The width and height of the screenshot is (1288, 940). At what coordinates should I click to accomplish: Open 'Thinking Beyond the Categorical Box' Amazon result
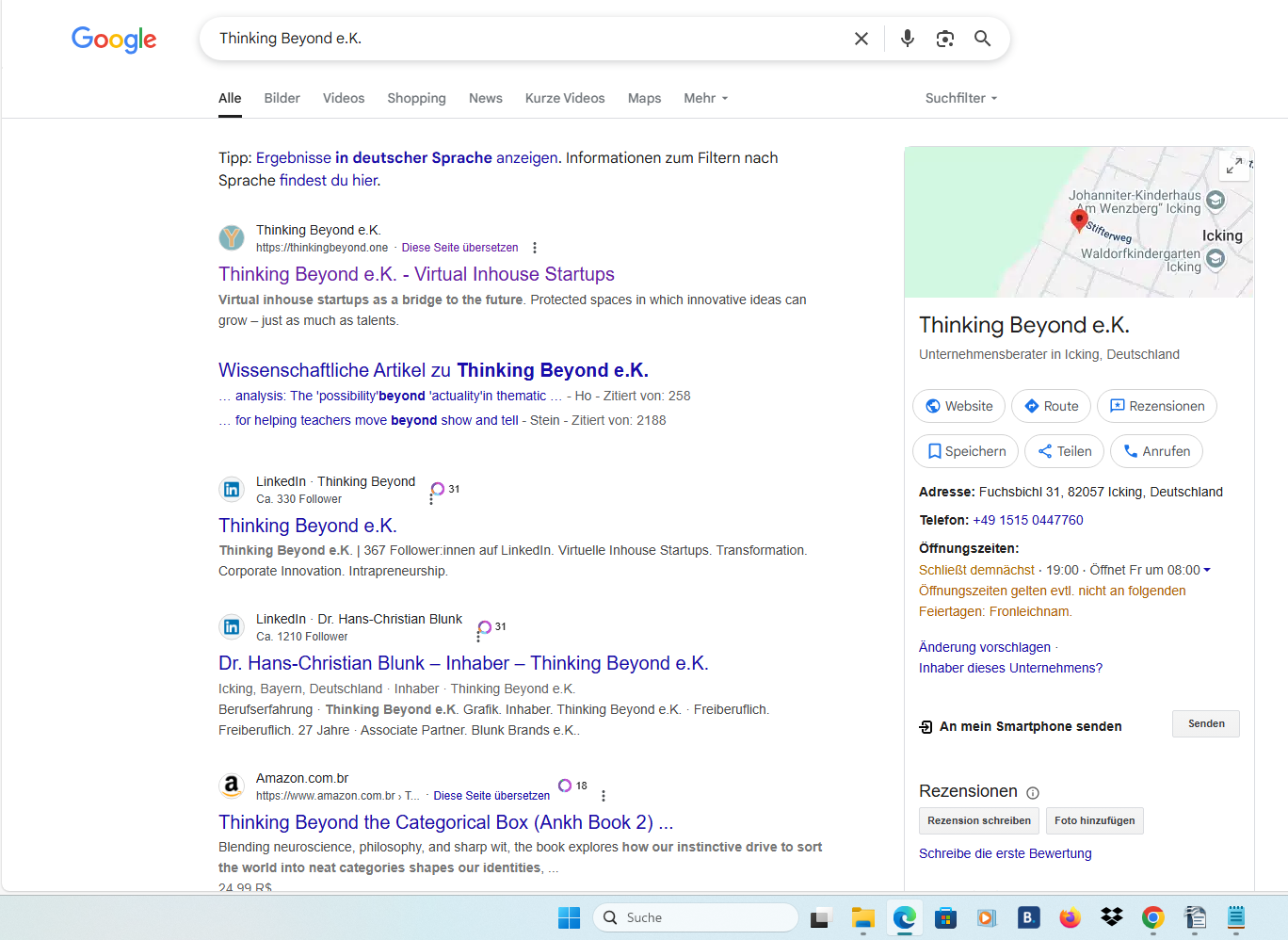(445, 822)
